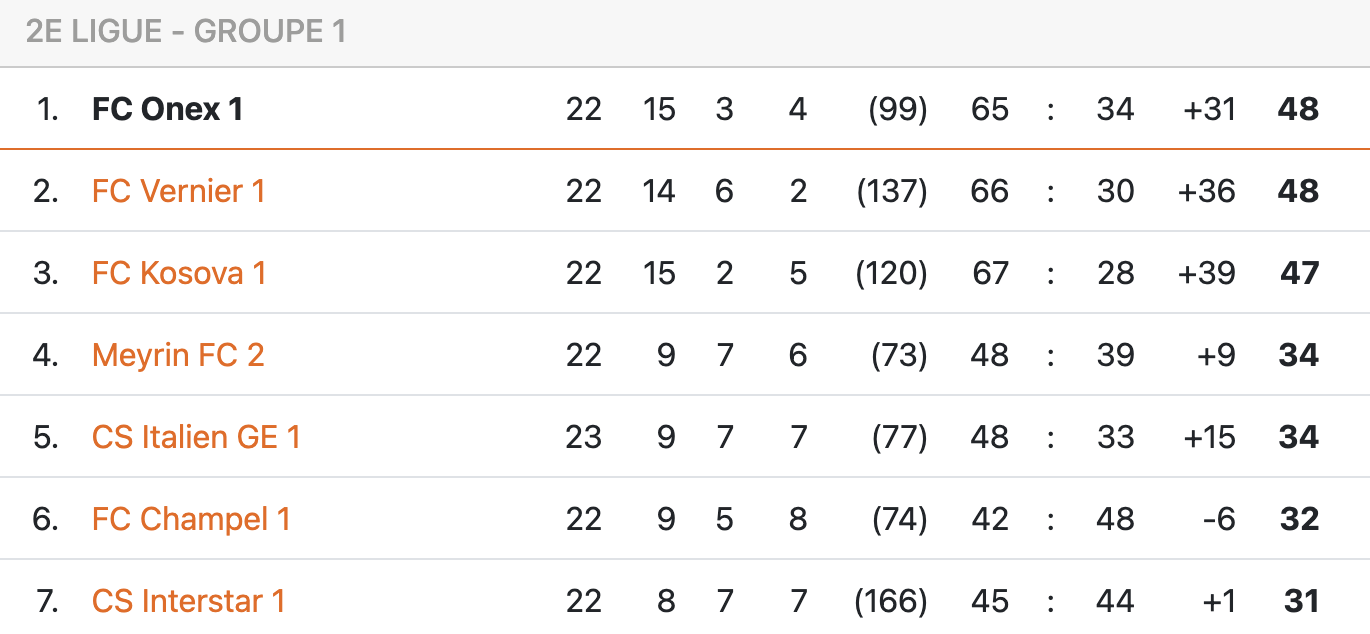This screenshot has width=1370, height=634.
Task: Click the bold FC Onex 1 name
Action: (168, 109)
